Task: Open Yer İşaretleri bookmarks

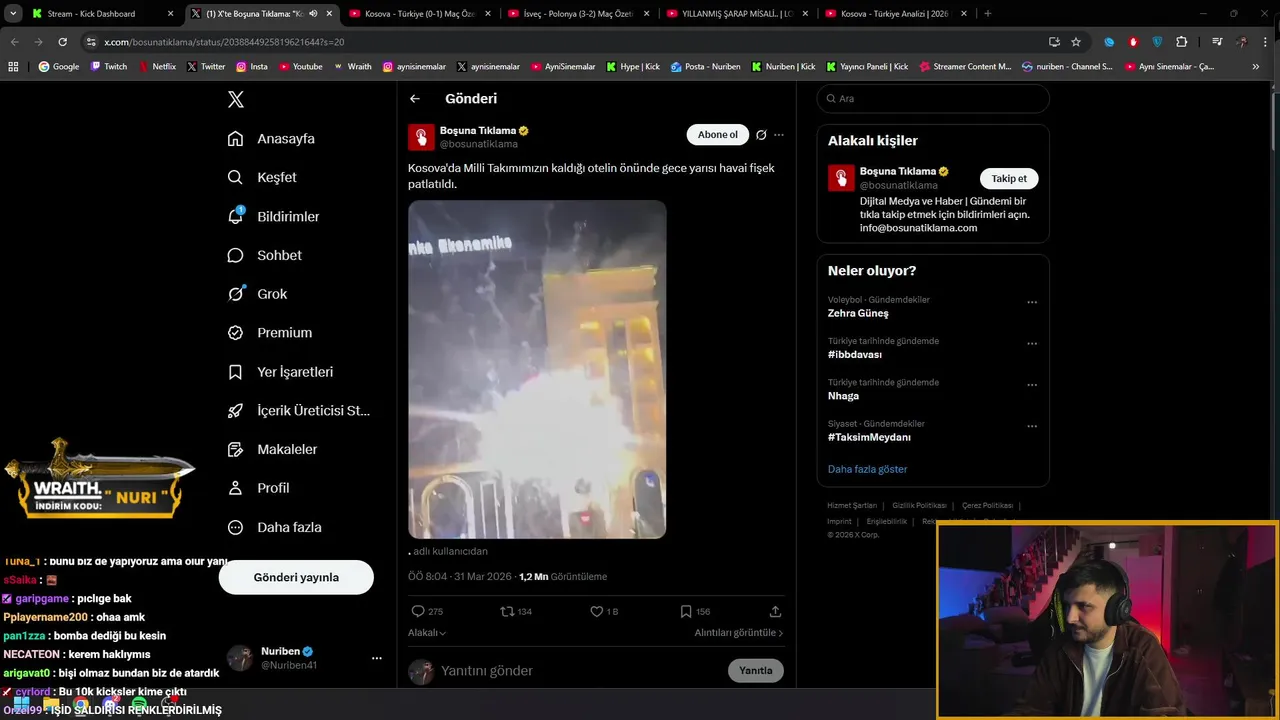Action: pyautogui.click(x=280, y=372)
